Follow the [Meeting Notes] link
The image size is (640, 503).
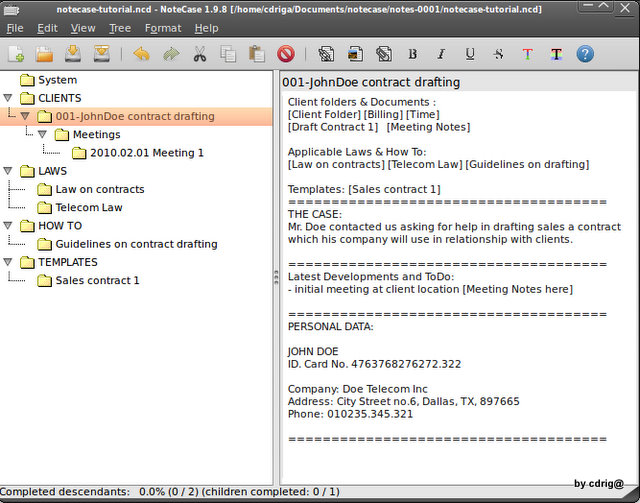click(x=428, y=127)
